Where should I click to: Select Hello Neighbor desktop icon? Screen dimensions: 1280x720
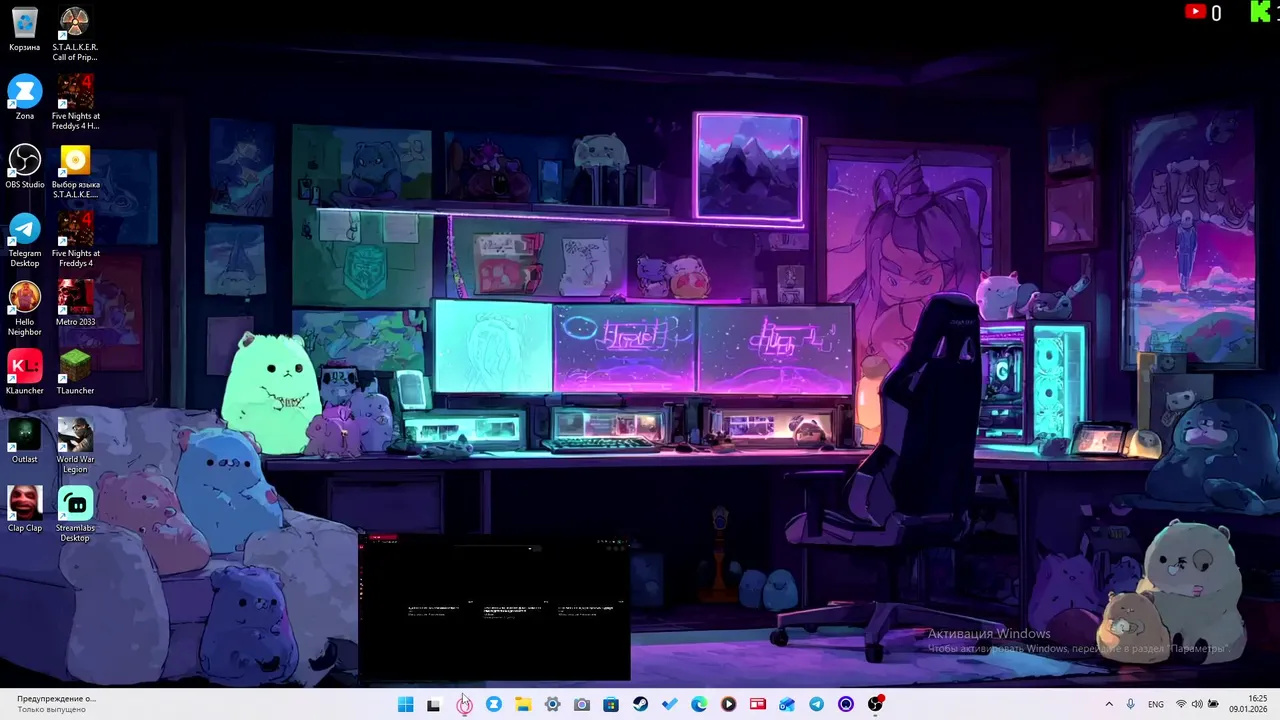24,309
